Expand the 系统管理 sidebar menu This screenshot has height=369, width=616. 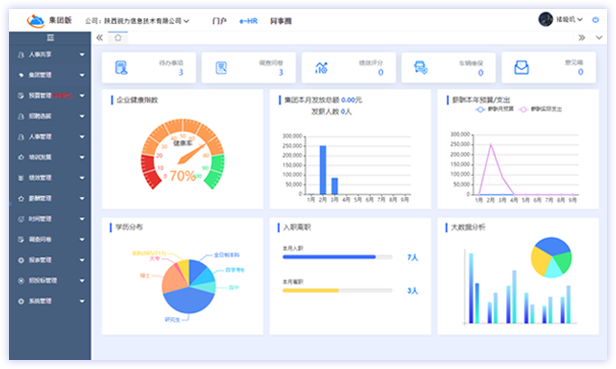tap(50, 301)
